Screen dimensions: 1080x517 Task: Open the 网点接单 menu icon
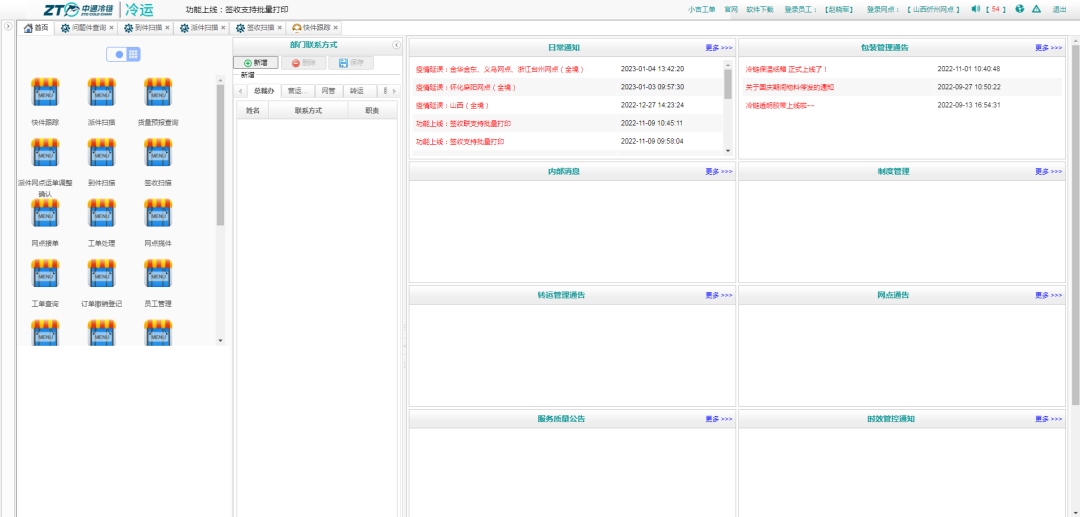tap(45, 213)
